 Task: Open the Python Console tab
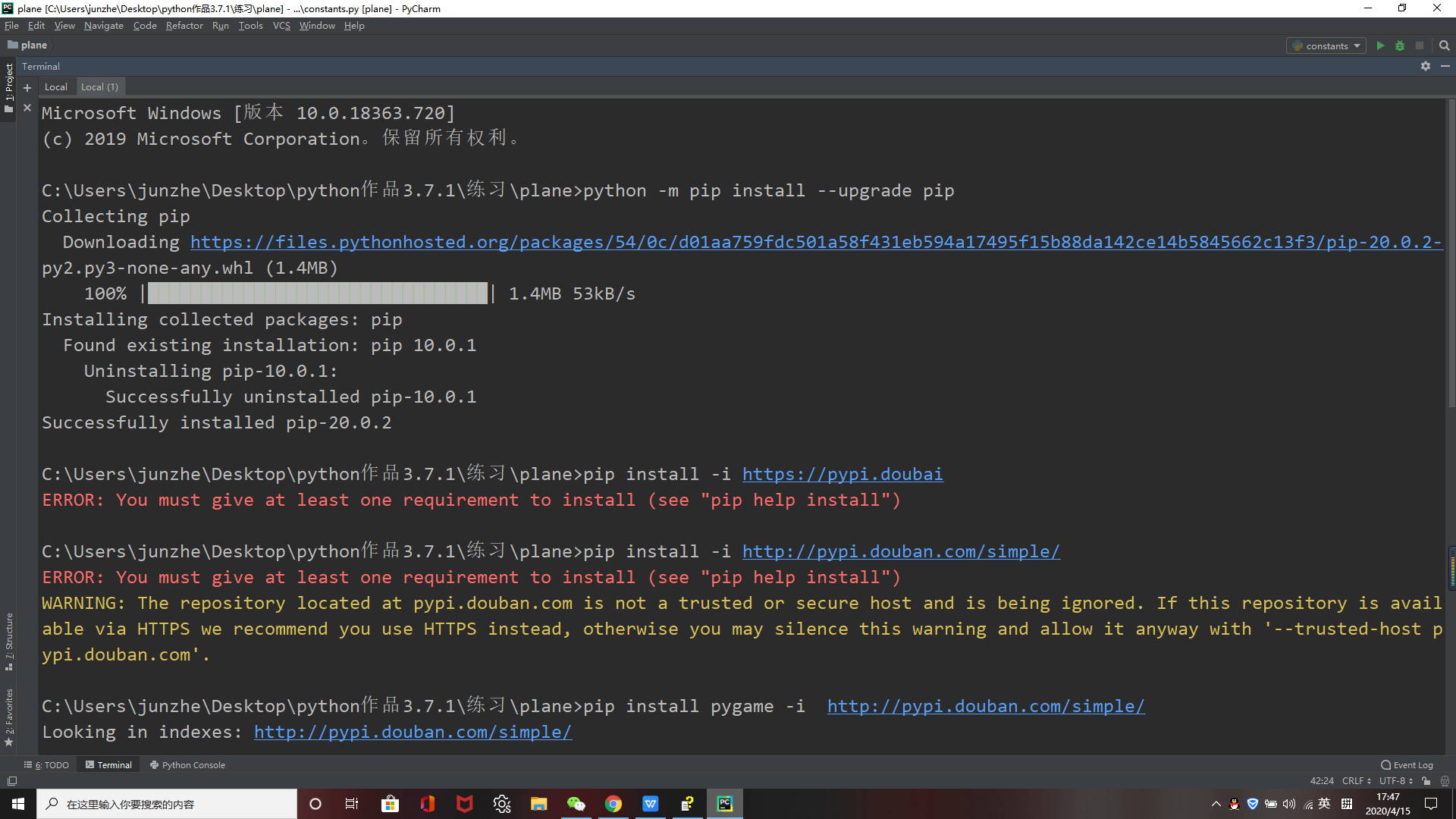pyautogui.click(x=187, y=765)
